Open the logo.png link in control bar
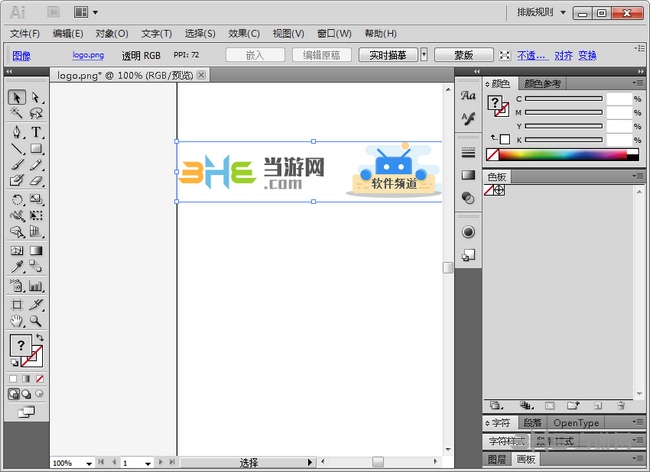 click(88, 55)
